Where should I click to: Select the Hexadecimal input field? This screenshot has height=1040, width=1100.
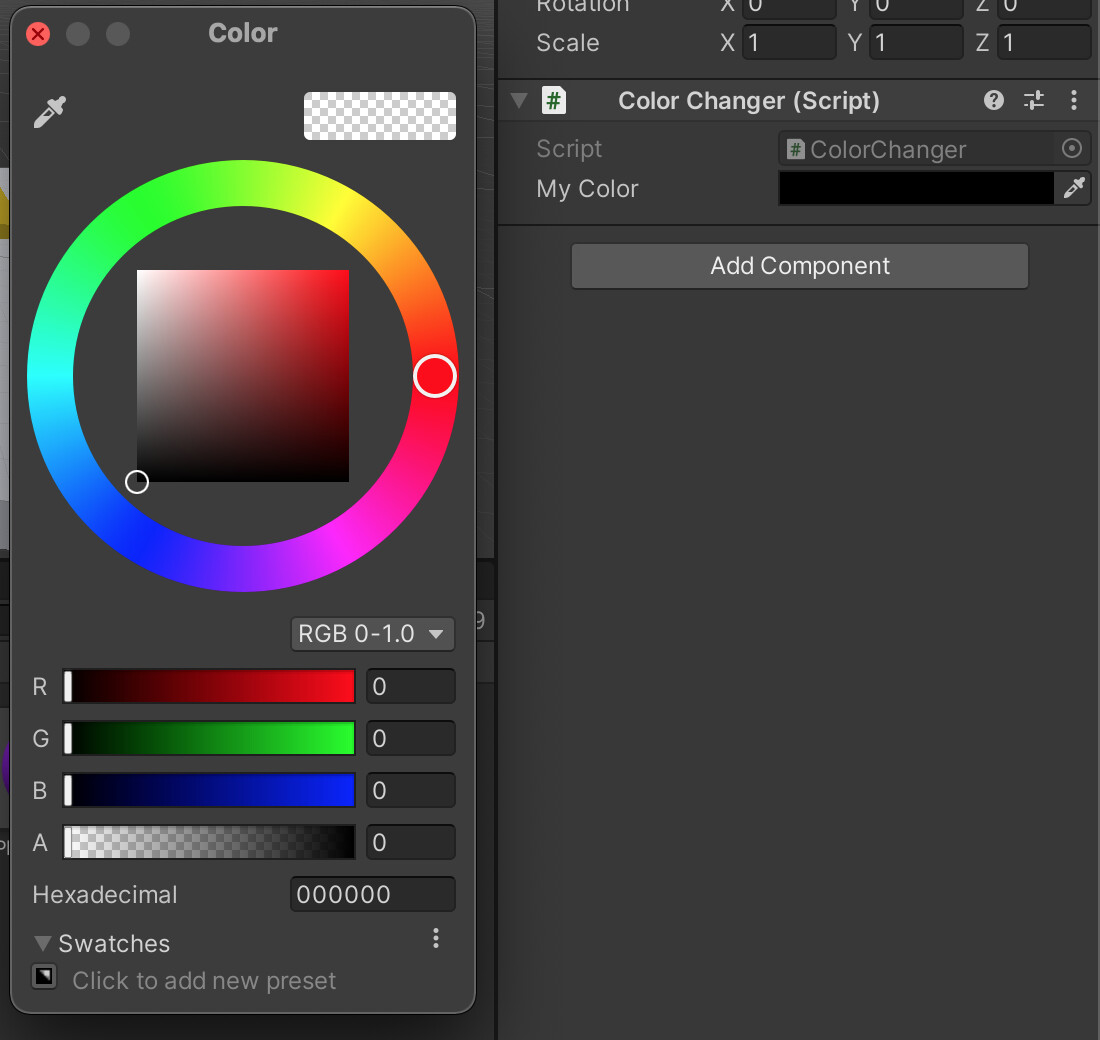[372, 894]
